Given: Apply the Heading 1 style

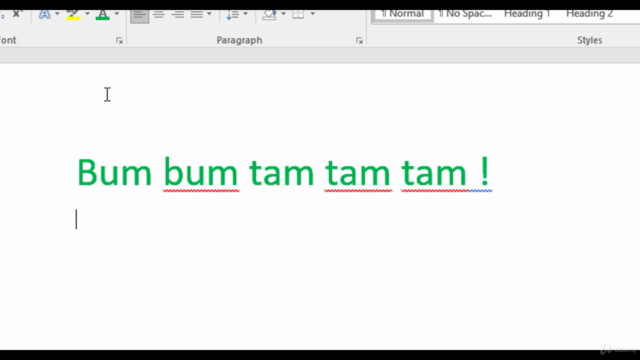Looking at the screenshot, I should click(527, 14).
